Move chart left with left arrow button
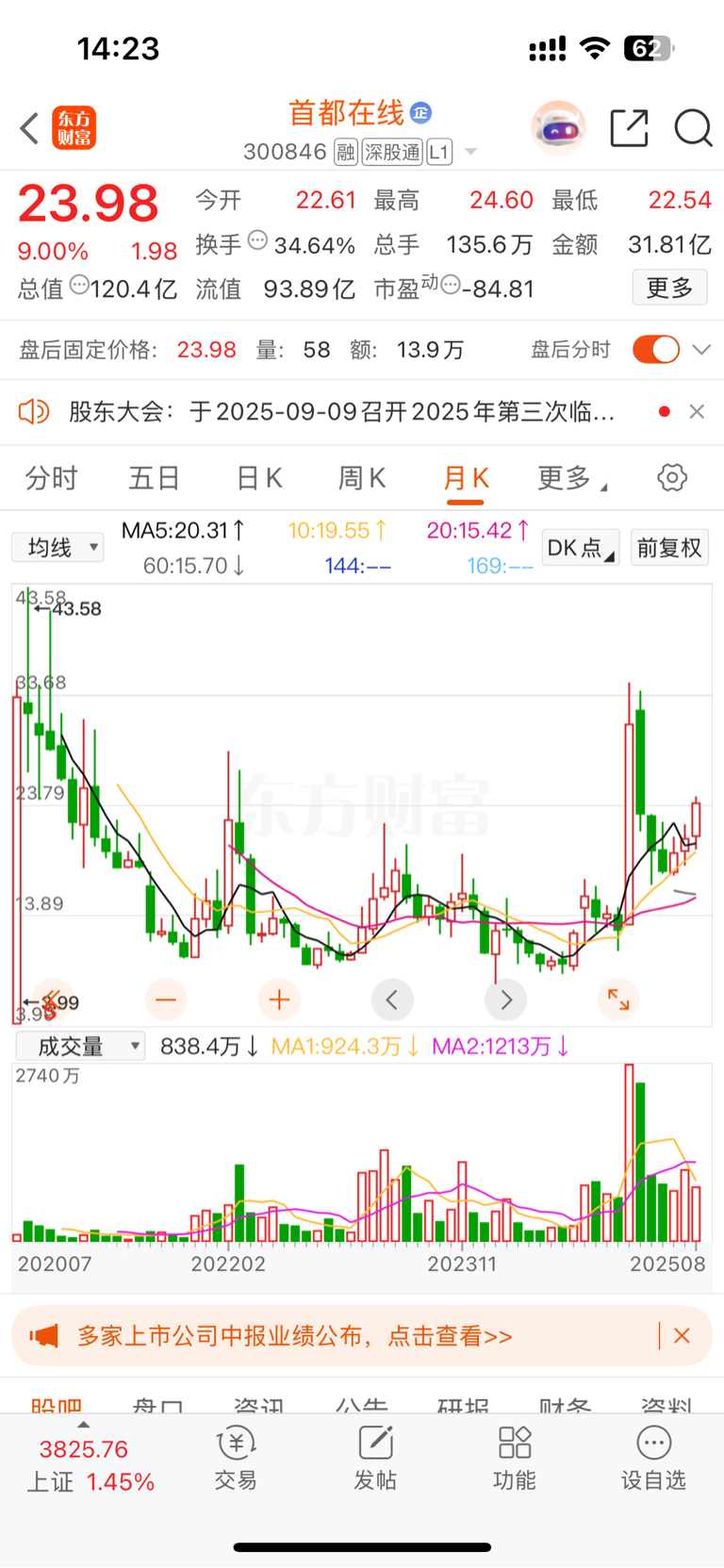 click(x=392, y=999)
